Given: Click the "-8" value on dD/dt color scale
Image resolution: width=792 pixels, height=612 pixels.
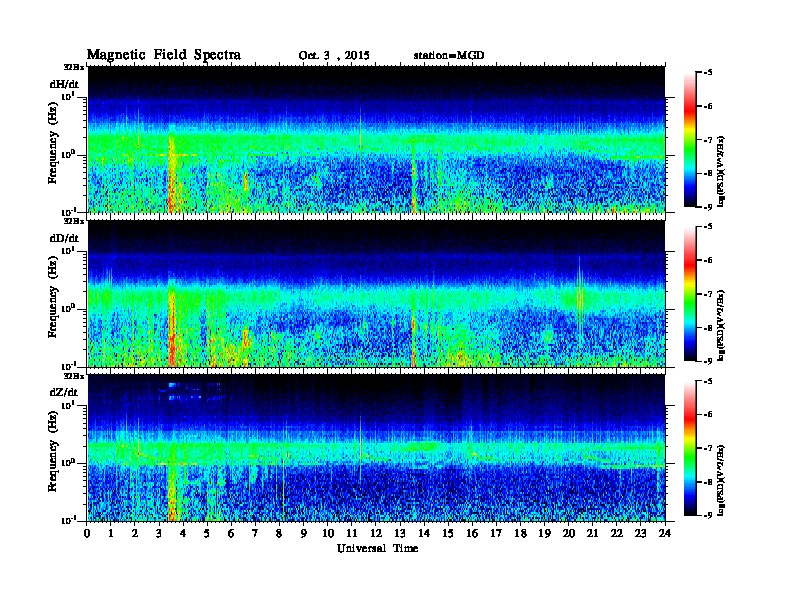Looking at the screenshot, I should coord(708,327).
